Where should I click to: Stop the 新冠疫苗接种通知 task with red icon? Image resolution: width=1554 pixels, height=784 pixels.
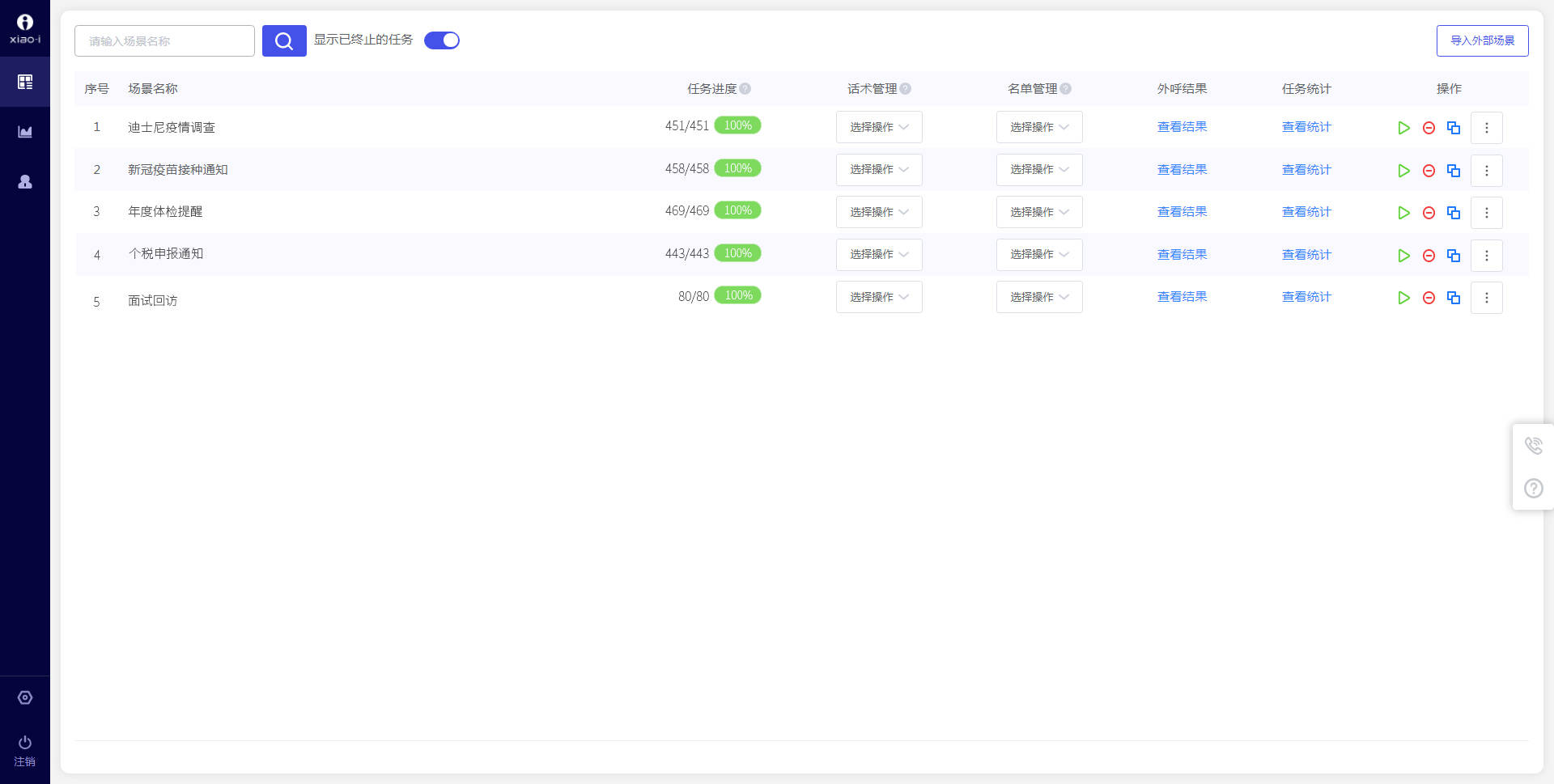point(1429,171)
